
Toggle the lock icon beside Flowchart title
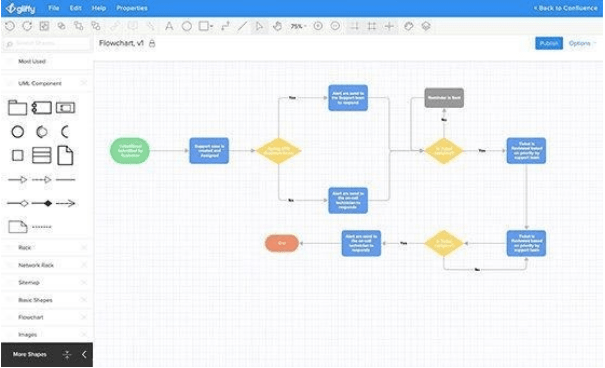tap(152, 44)
